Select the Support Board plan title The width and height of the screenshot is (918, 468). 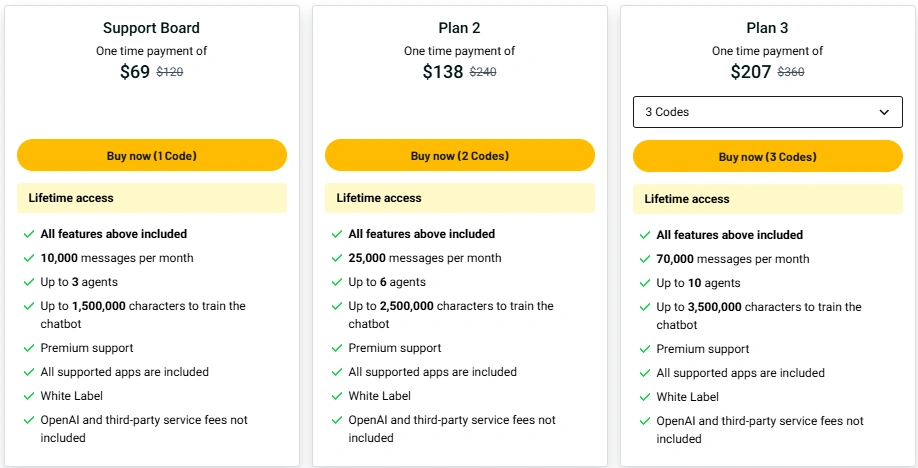pos(152,28)
